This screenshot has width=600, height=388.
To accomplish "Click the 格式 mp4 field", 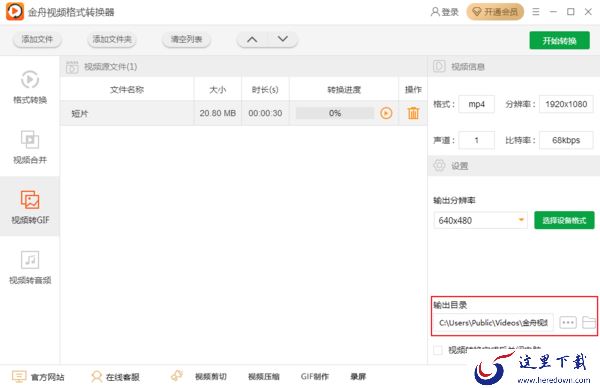I will (x=476, y=104).
